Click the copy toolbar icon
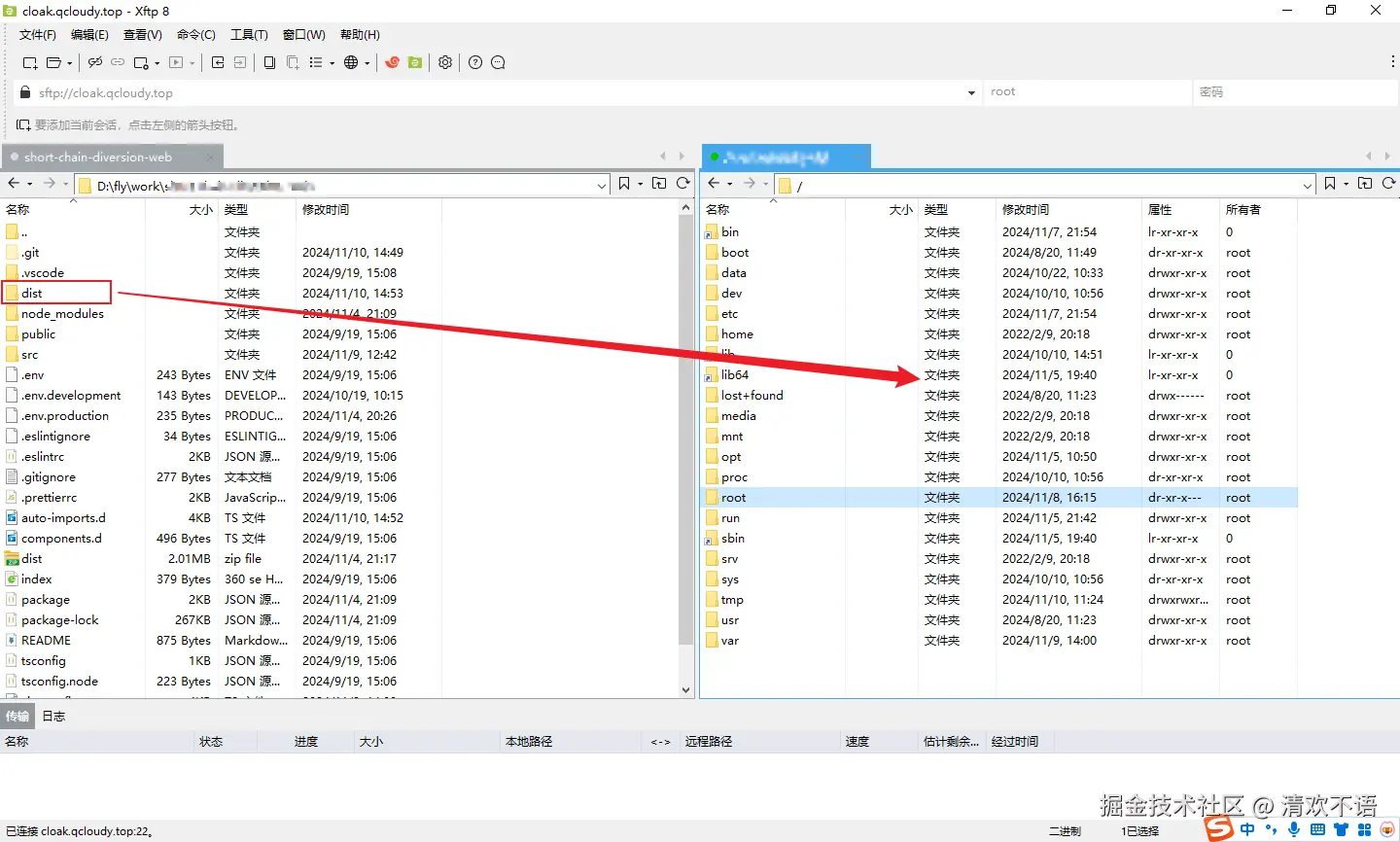The height and width of the screenshot is (842, 1400). 269,62
